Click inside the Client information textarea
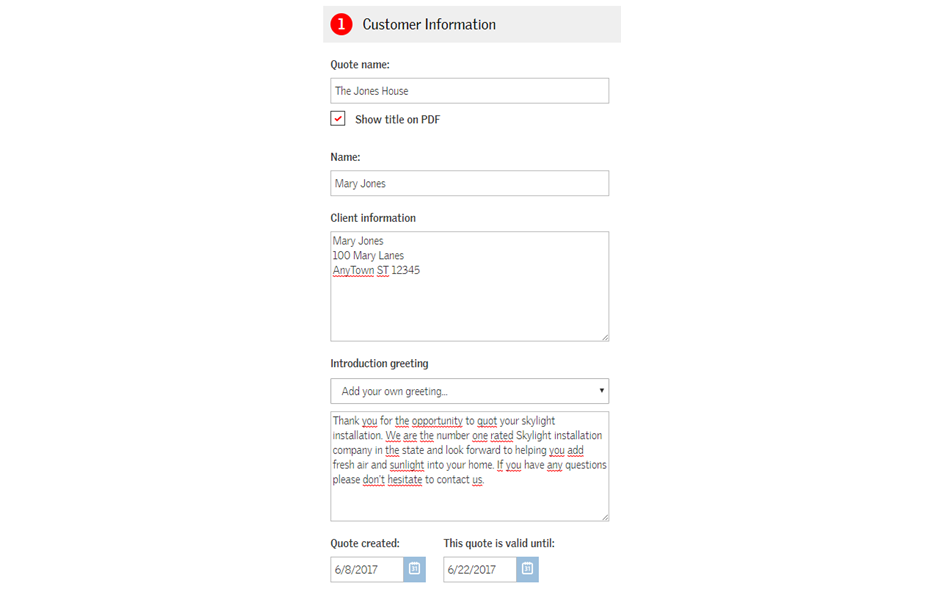Viewport: 940px width, 600px height. (469, 287)
